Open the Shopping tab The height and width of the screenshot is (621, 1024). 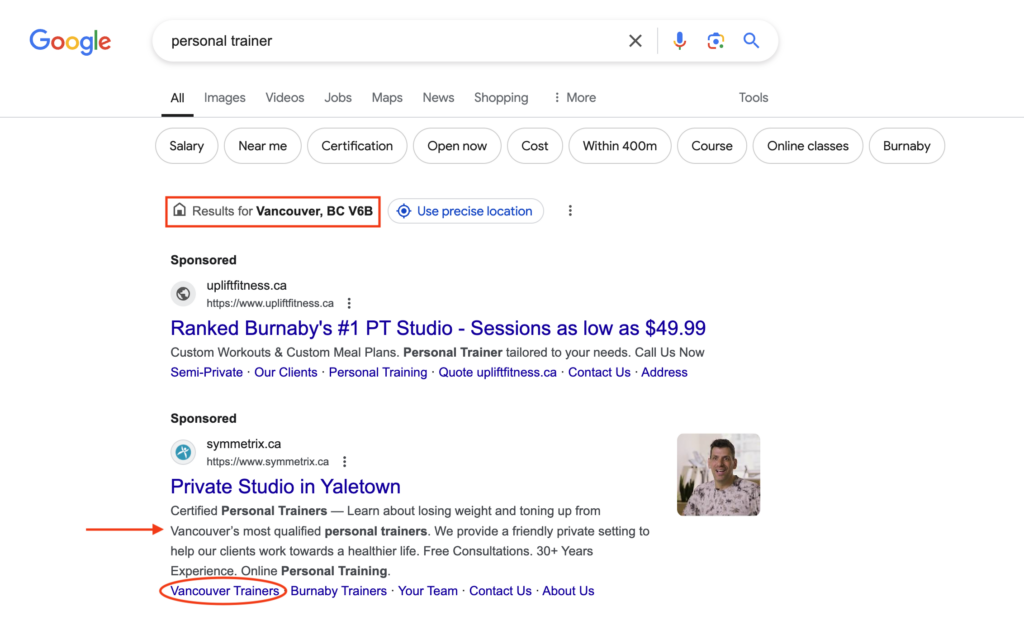(x=501, y=98)
